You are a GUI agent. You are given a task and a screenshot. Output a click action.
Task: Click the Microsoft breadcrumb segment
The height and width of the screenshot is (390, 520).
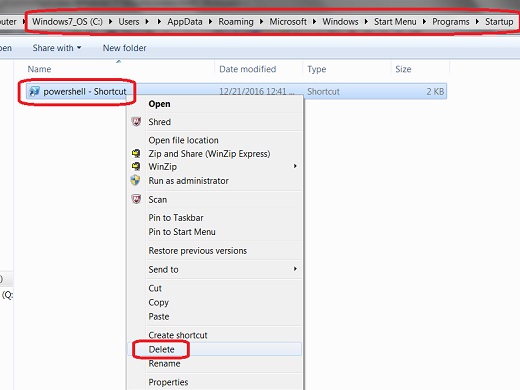click(x=288, y=22)
